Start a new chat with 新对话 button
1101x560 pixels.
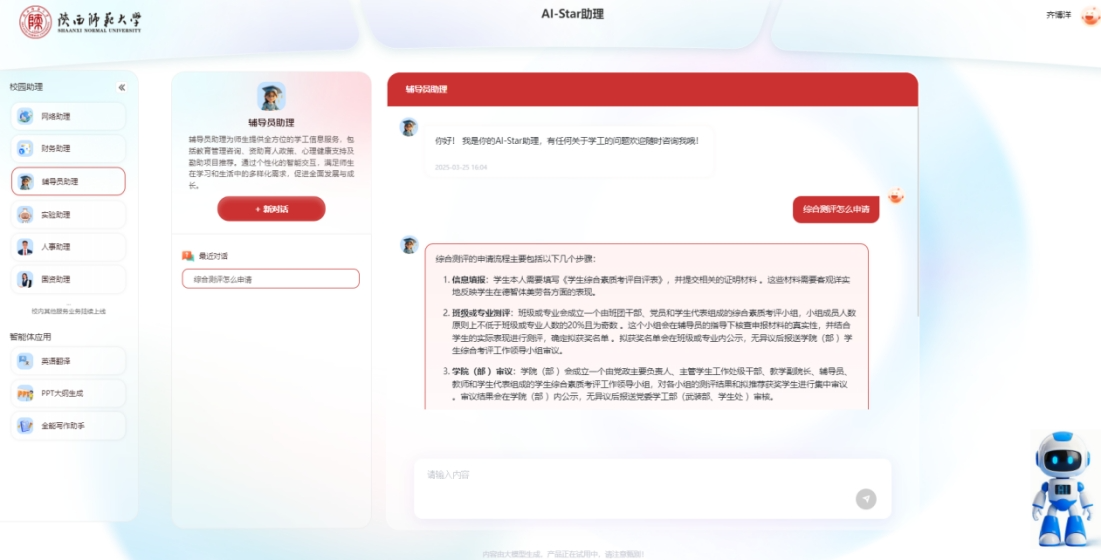pyautogui.click(x=271, y=209)
